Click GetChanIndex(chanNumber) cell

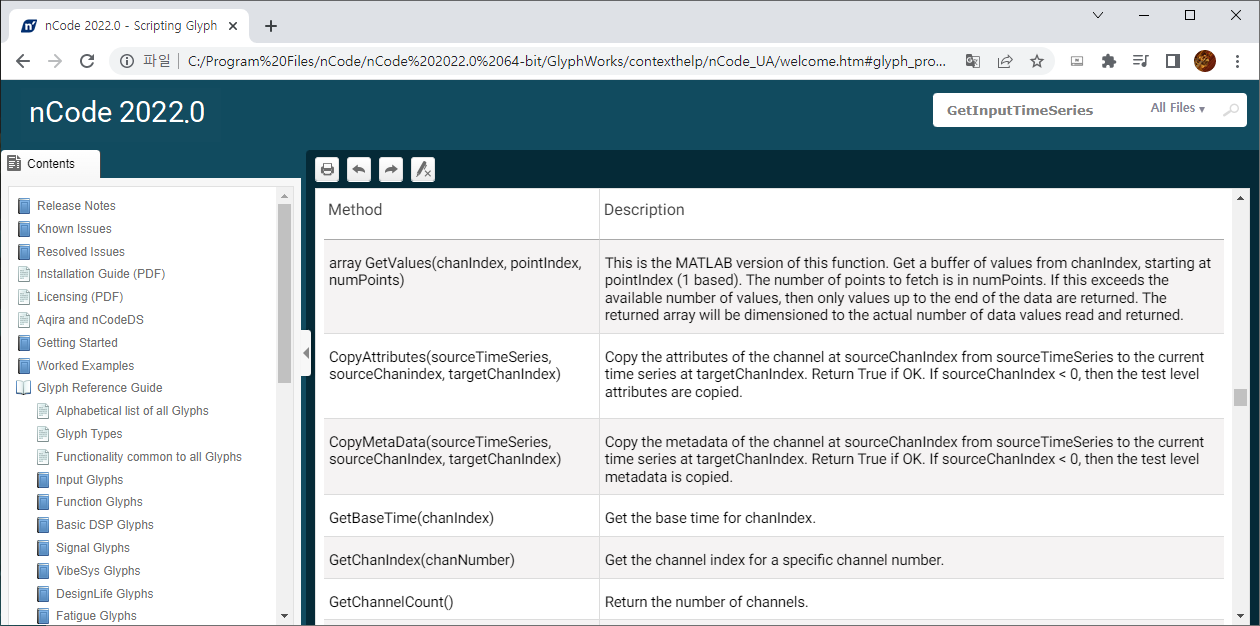(461, 560)
